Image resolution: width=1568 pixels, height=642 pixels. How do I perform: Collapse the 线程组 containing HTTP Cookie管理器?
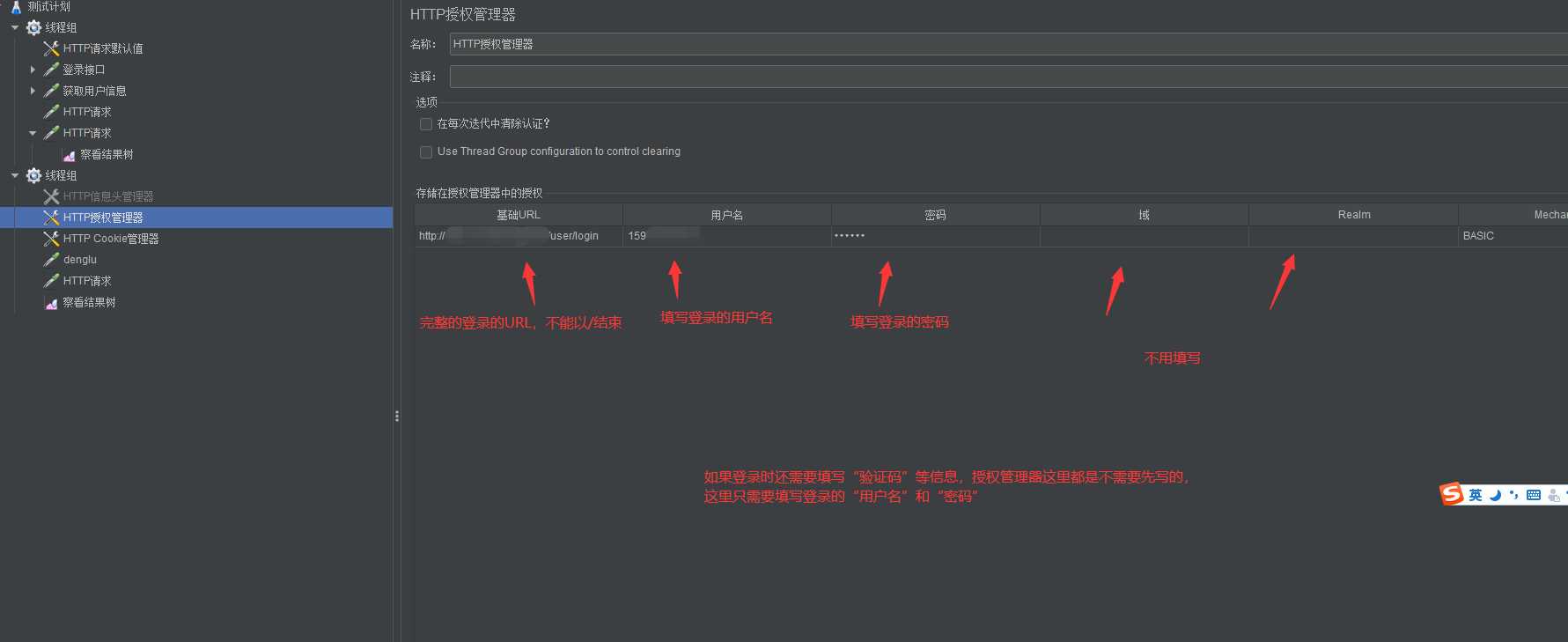[x=15, y=175]
